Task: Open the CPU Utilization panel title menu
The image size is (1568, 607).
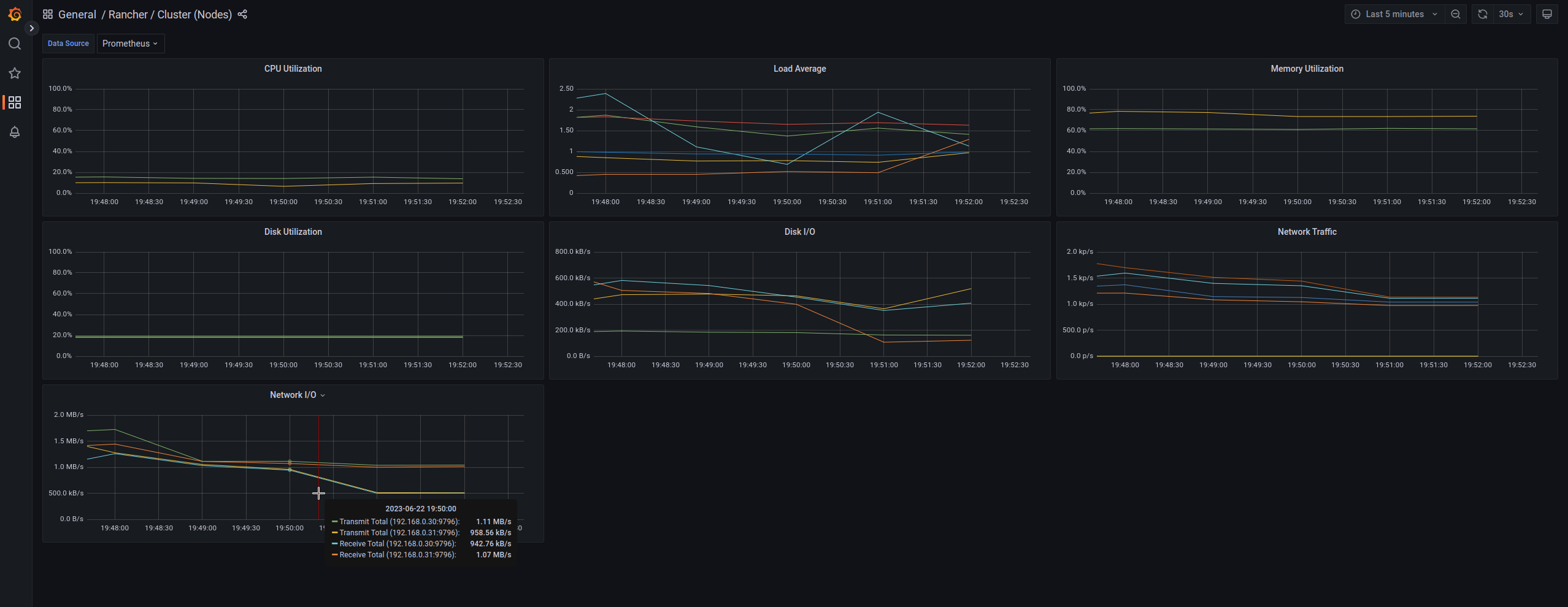Action: [293, 69]
